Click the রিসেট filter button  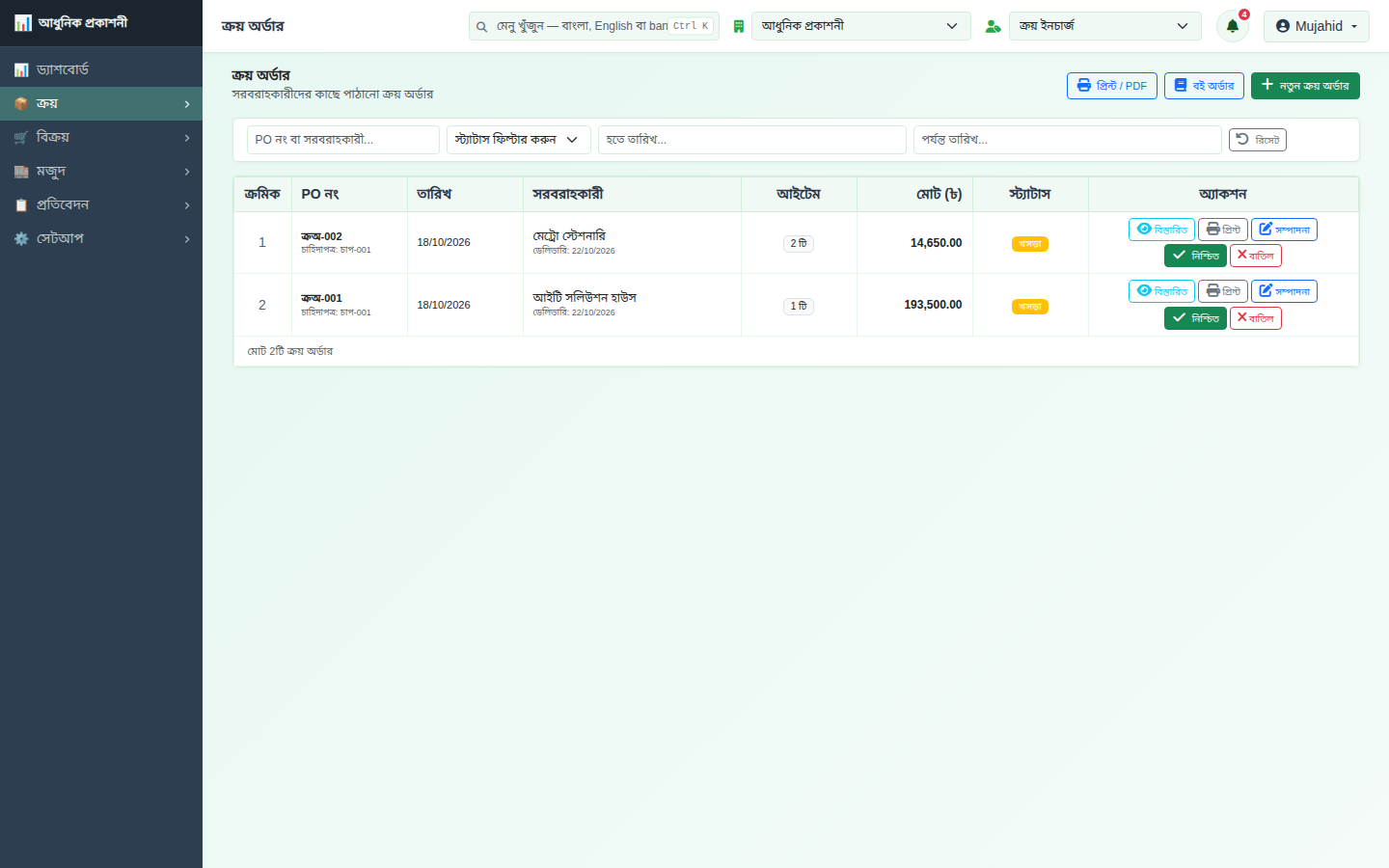(1257, 140)
